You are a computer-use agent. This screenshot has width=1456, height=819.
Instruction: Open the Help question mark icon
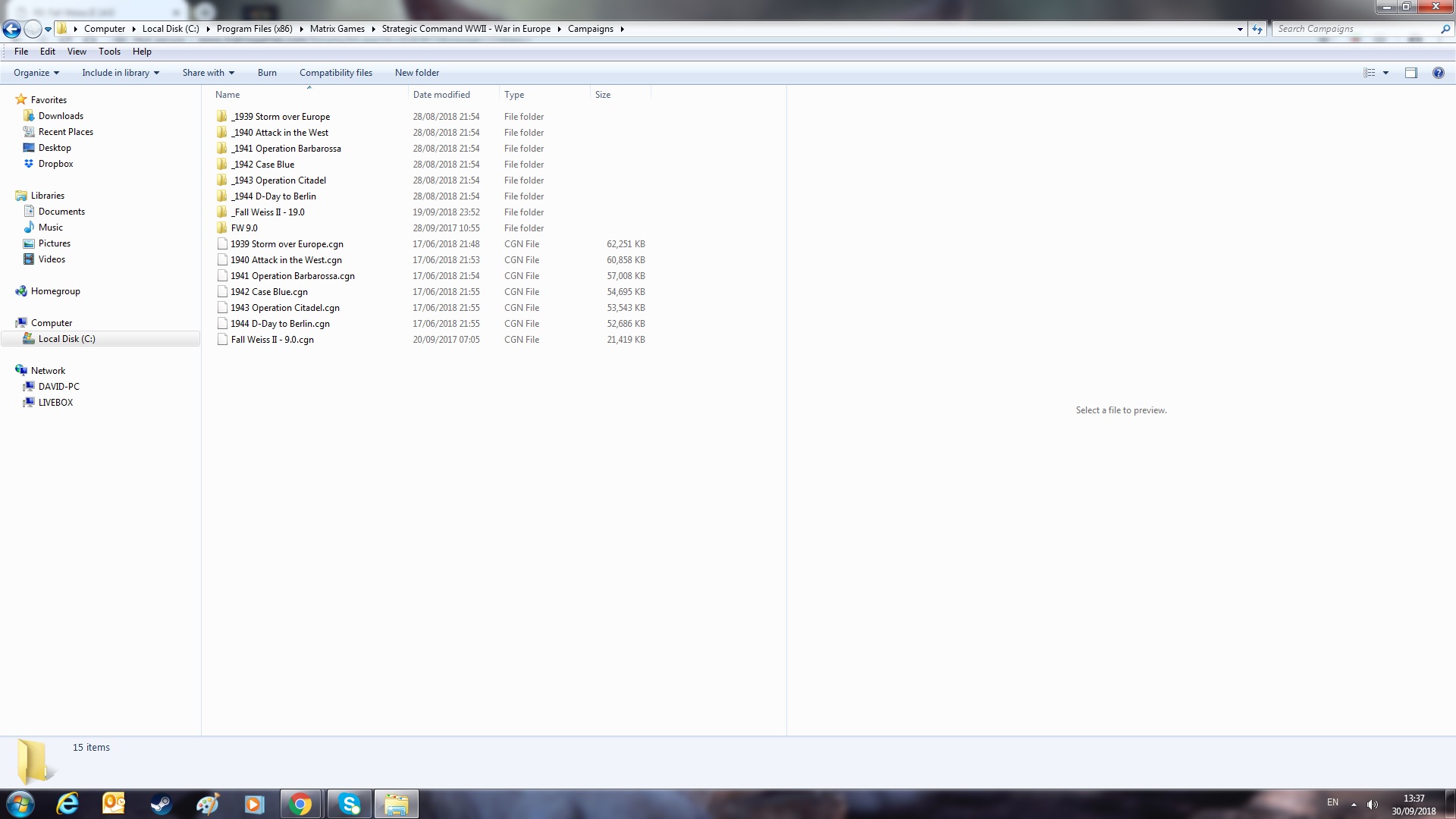coord(1438,73)
